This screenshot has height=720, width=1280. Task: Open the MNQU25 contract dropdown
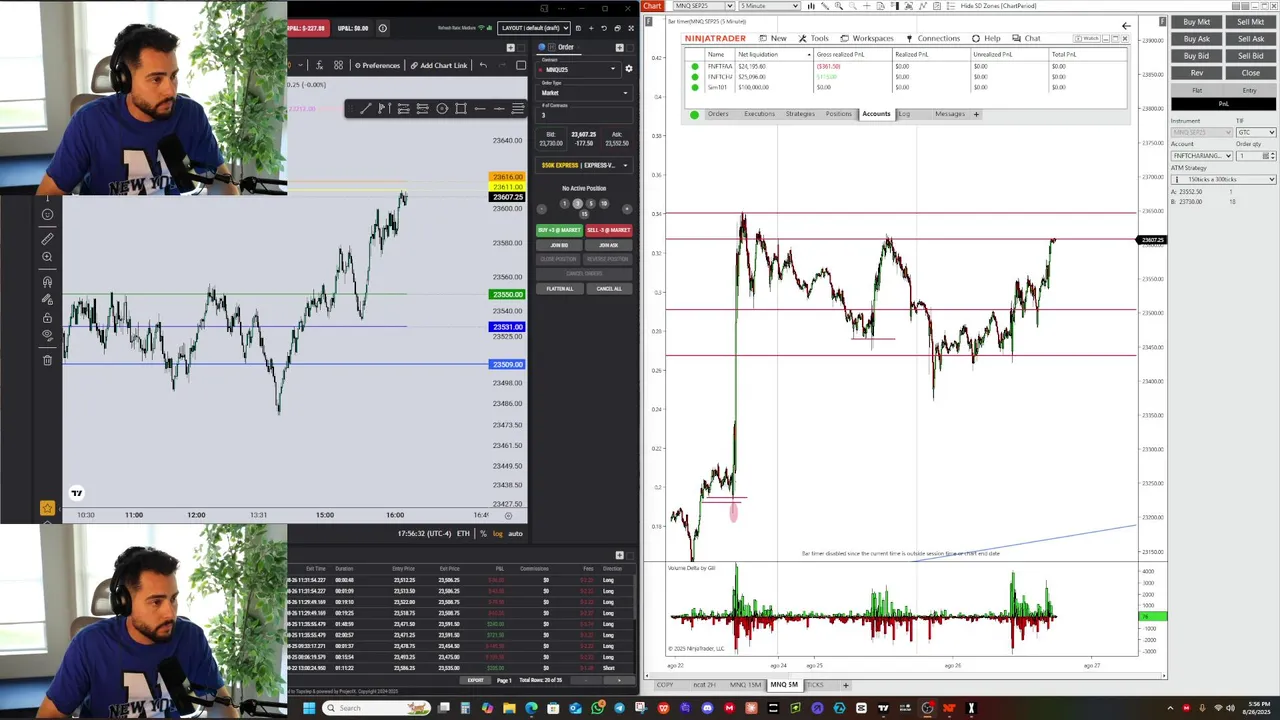click(x=580, y=69)
